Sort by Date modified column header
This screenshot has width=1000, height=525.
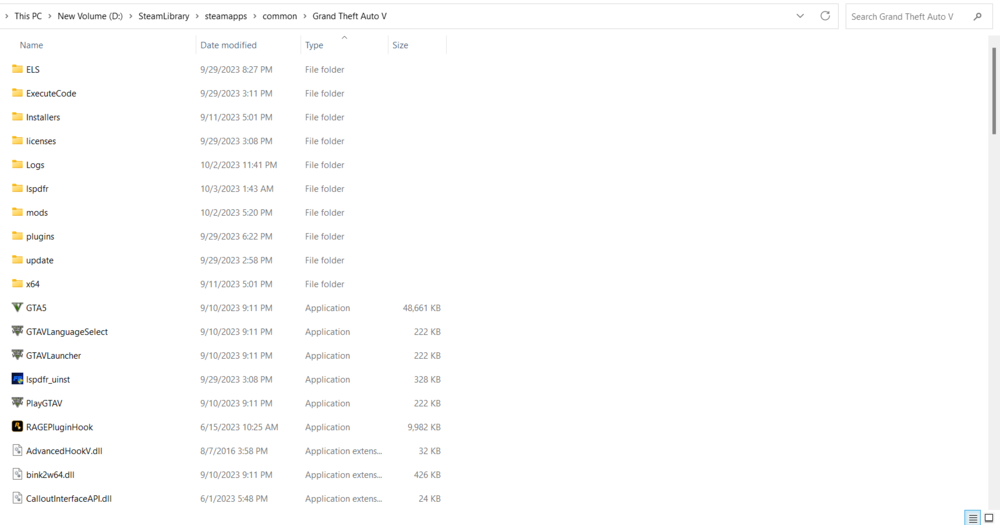[x=228, y=45]
